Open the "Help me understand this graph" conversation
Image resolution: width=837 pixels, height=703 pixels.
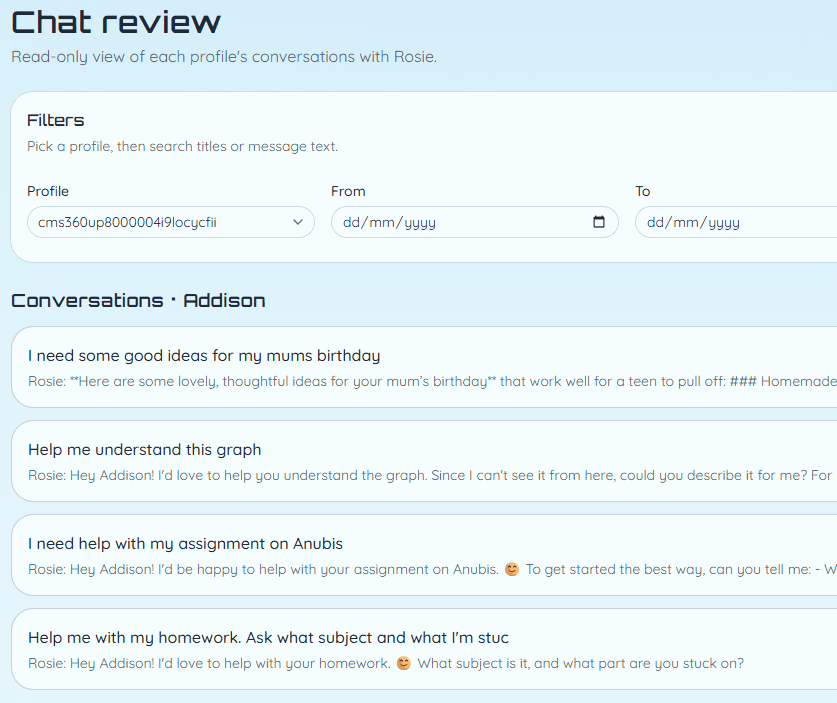pyautogui.click(x=424, y=461)
